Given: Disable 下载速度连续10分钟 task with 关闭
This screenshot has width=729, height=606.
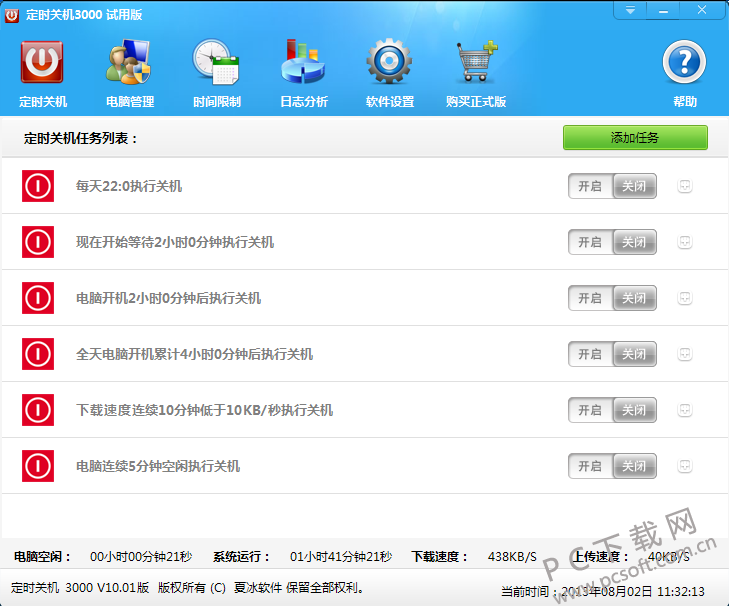Looking at the screenshot, I should pos(635,410).
